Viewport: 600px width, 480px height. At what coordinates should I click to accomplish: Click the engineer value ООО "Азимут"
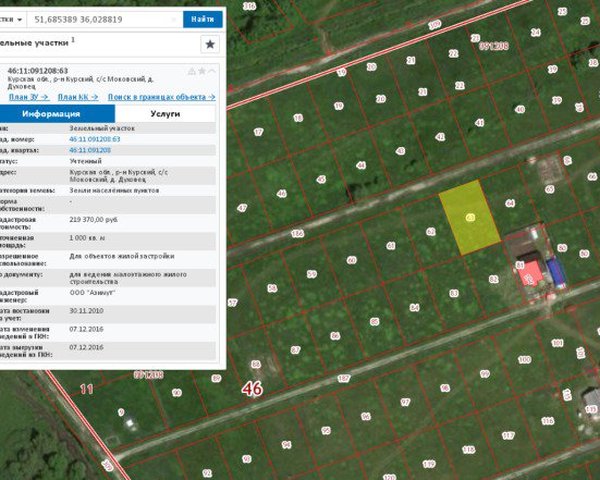92,293
